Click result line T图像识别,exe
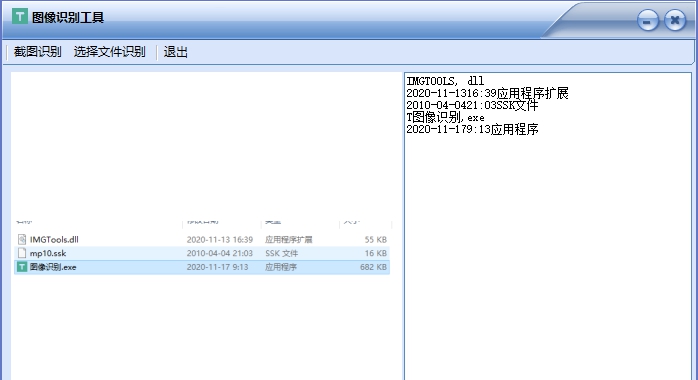Screen dimensions: 698x380 [x=445, y=117]
